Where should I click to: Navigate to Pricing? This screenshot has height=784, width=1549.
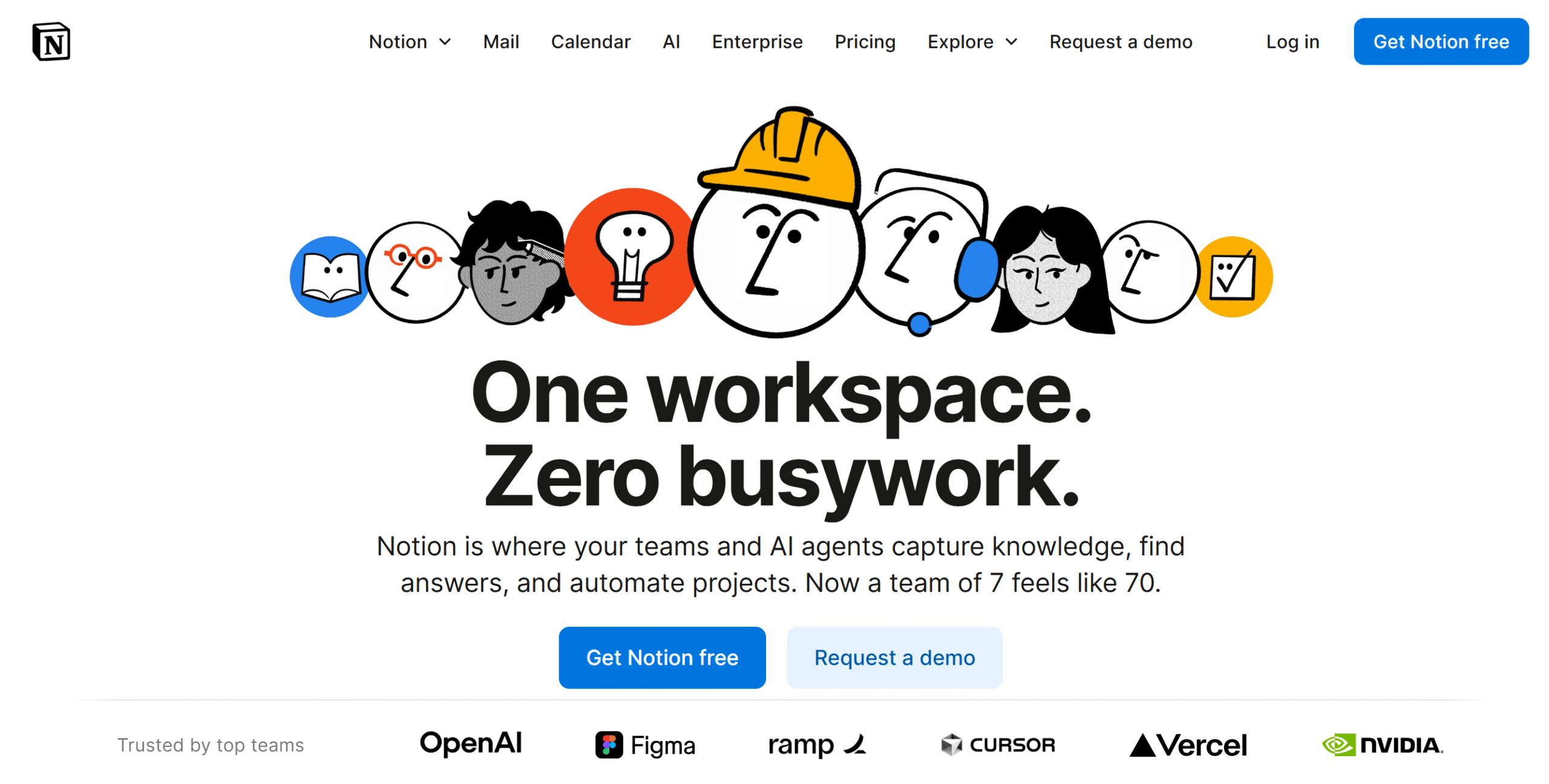[x=865, y=42]
